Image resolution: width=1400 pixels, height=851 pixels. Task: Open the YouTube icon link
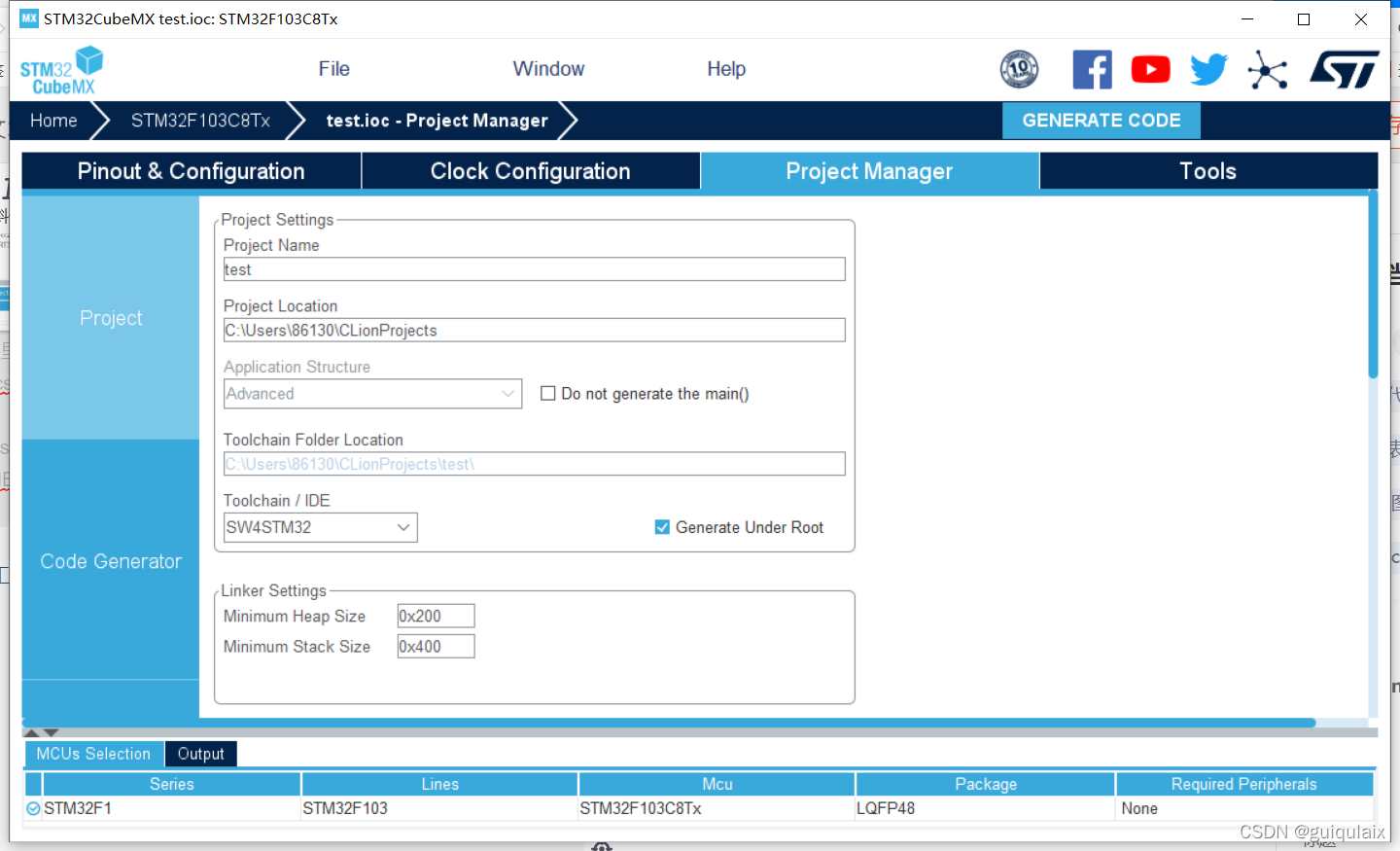[x=1150, y=70]
